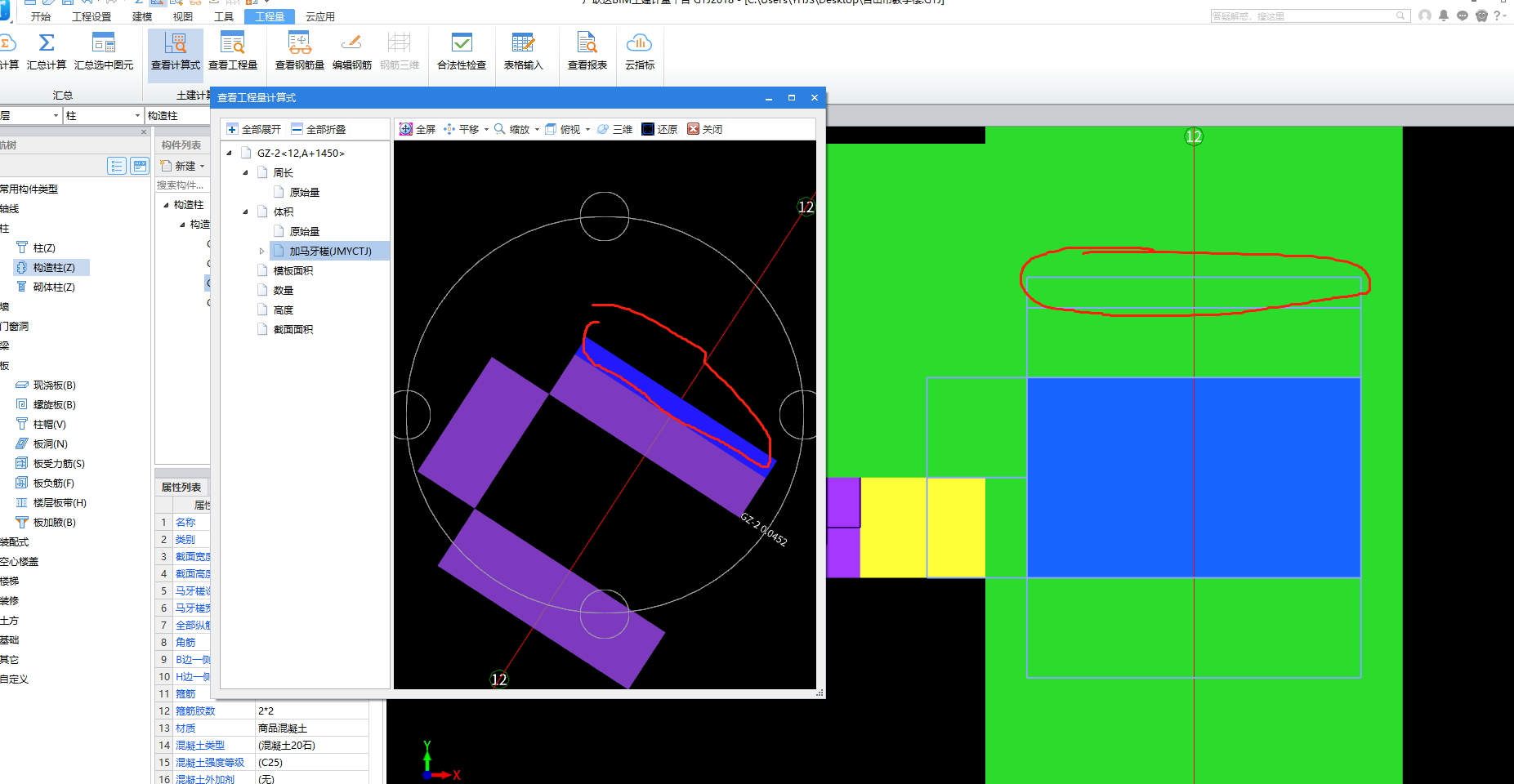The height and width of the screenshot is (784, 1514).
Task: Open the 建模 ribbon tab
Action: coord(142,16)
